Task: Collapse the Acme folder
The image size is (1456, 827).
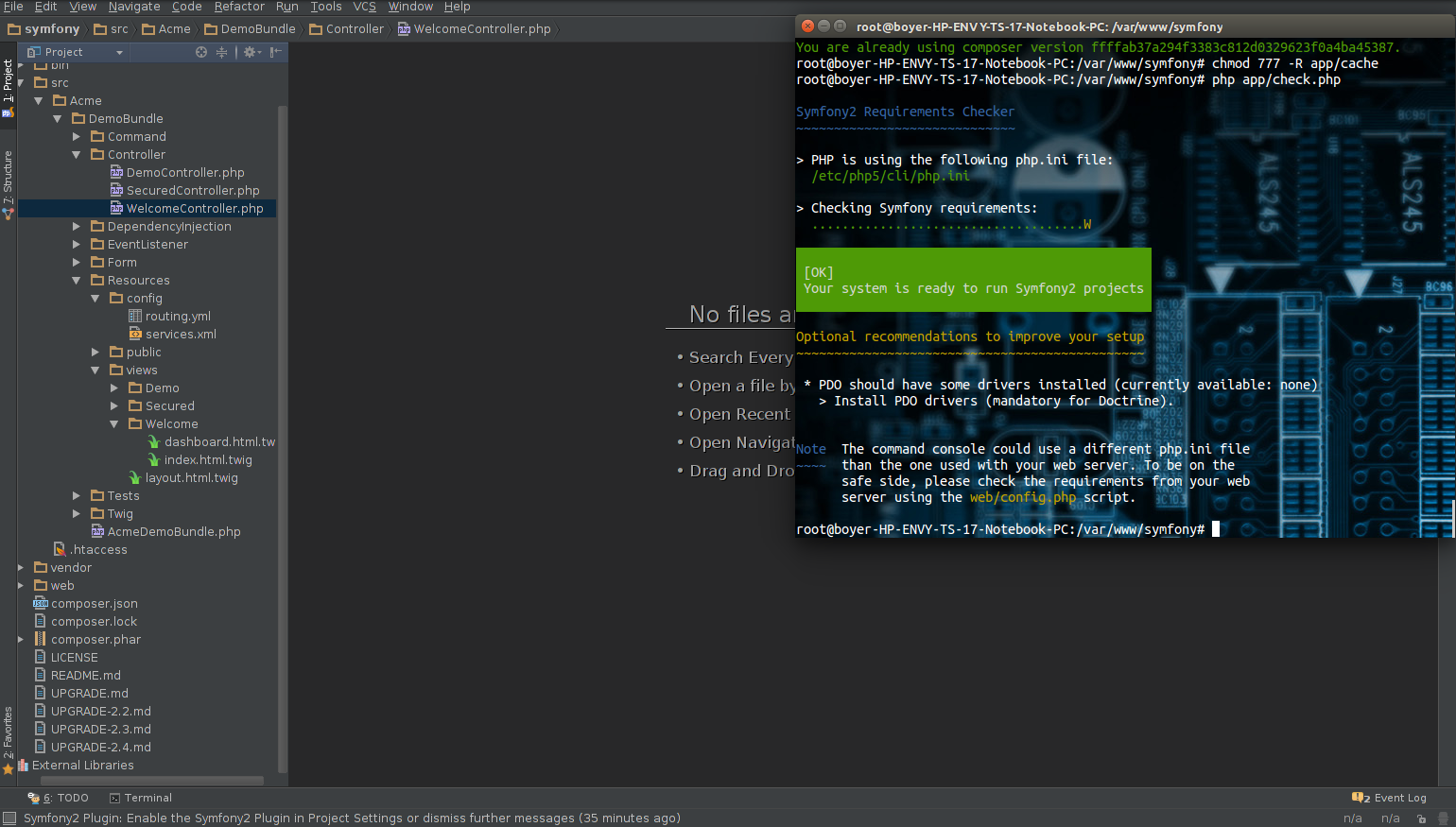Action: click(x=39, y=101)
